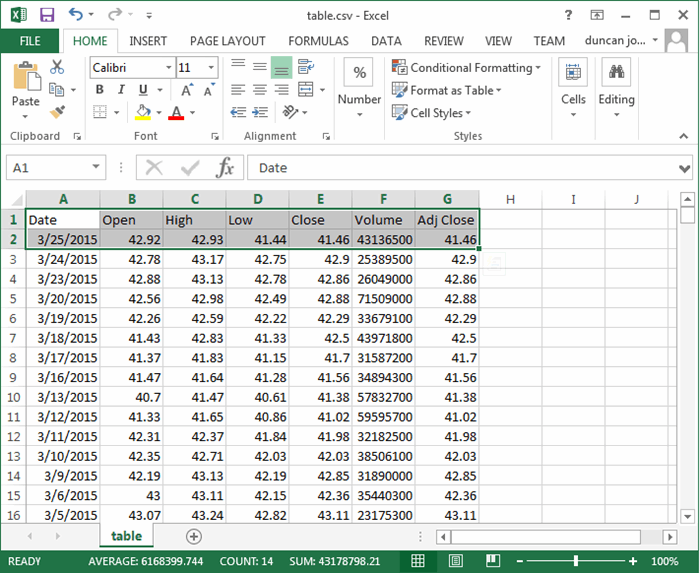The width and height of the screenshot is (700, 573).
Task: Open Cell Styles dropdown
Action: (x=431, y=112)
